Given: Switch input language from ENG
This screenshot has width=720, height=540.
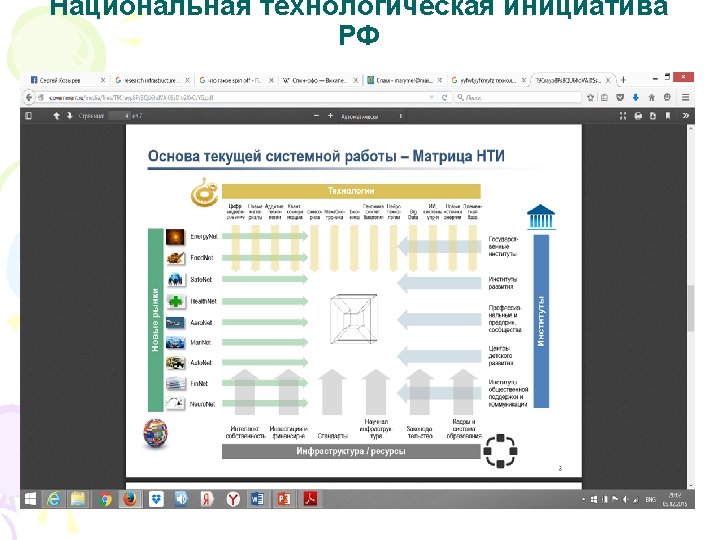Looking at the screenshot, I should pos(650,500).
